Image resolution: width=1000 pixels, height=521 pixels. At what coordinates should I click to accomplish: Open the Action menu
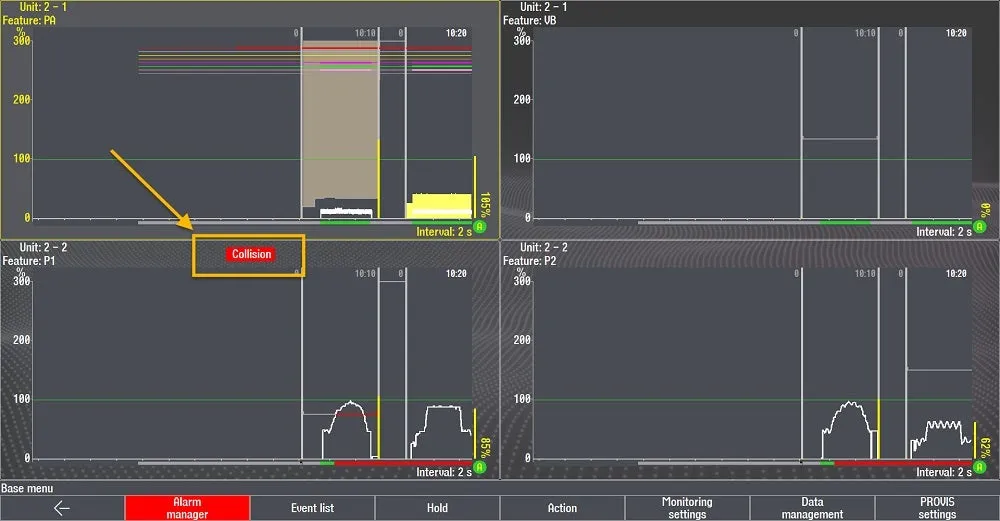[x=562, y=508]
